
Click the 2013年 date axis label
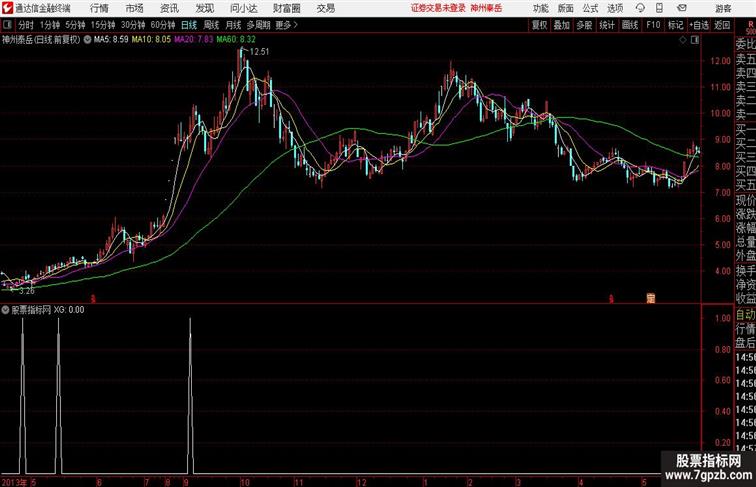[x=14, y=482]
